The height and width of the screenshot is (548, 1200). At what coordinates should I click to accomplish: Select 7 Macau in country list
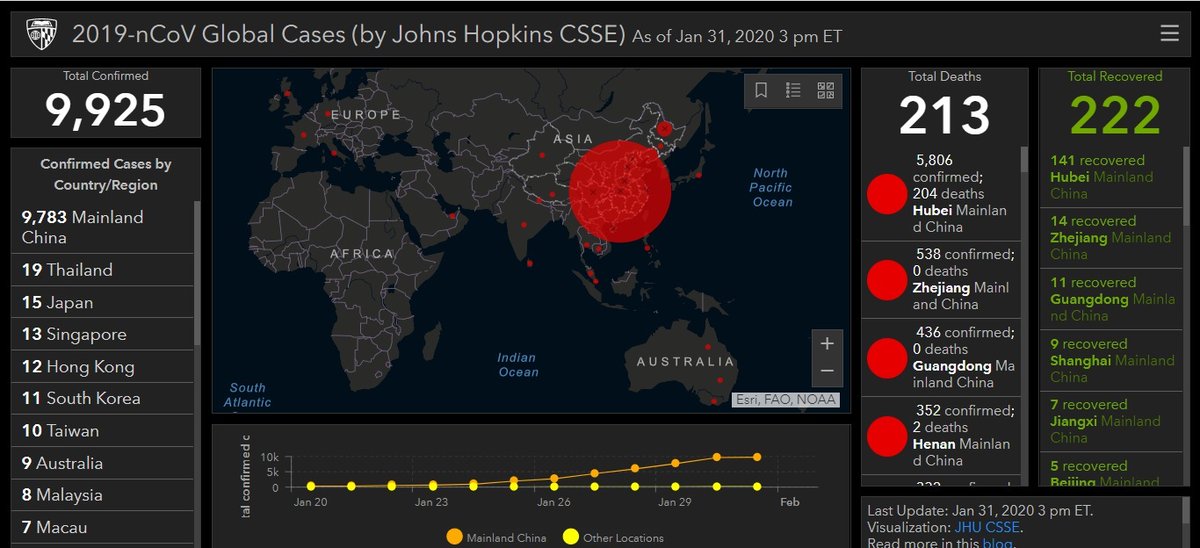102,527
